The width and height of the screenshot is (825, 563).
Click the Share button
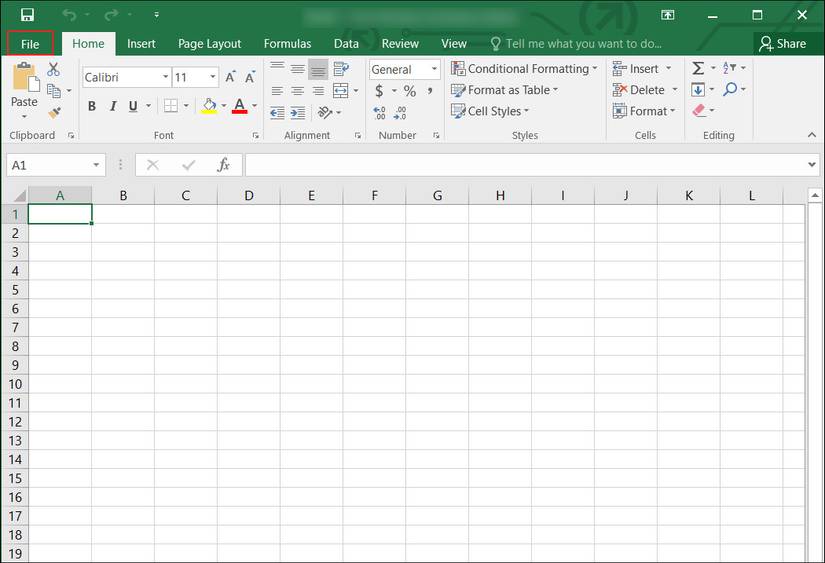tap(782, 44)
